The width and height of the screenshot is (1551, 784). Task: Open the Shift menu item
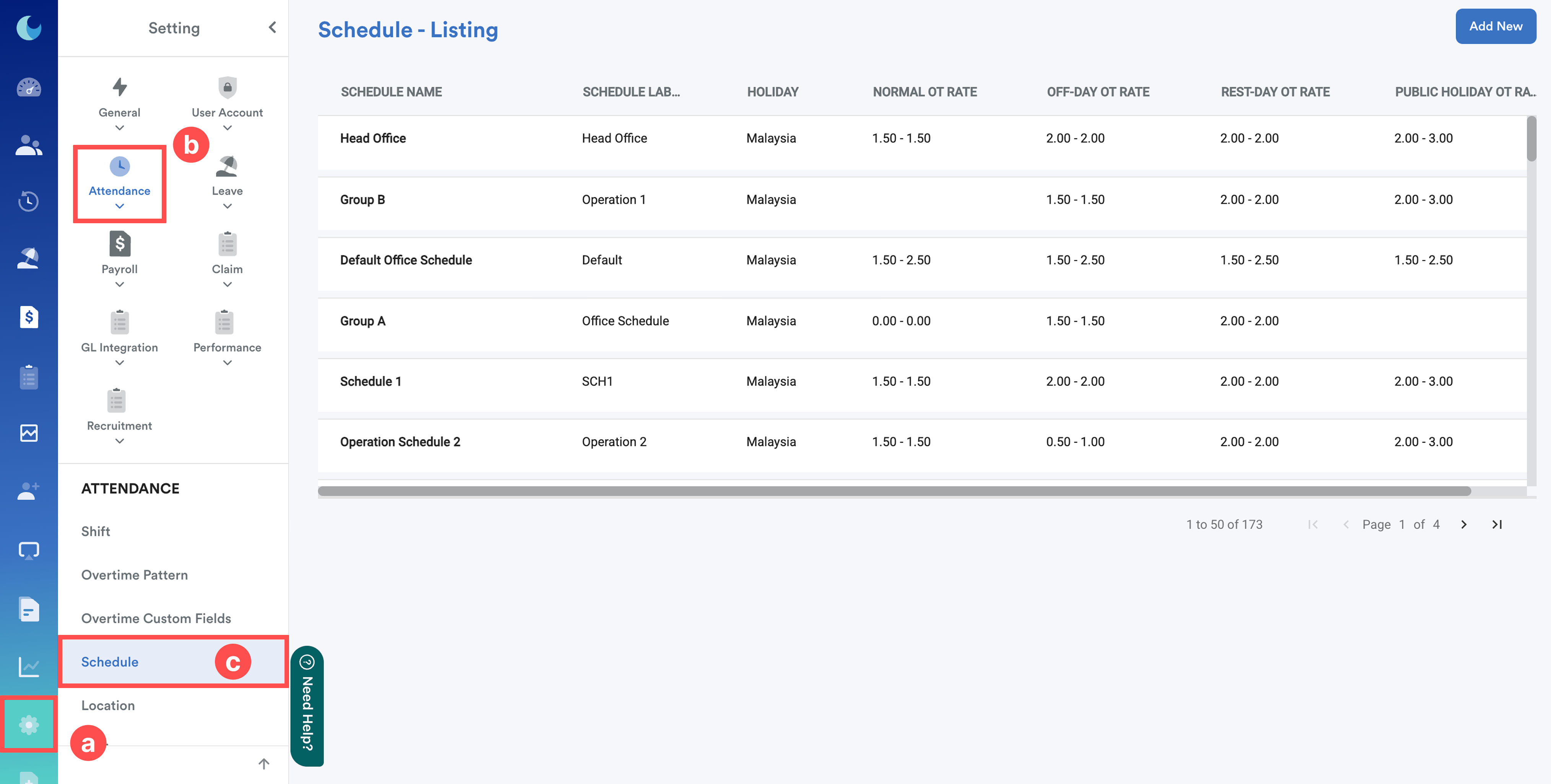click(96, 531)
